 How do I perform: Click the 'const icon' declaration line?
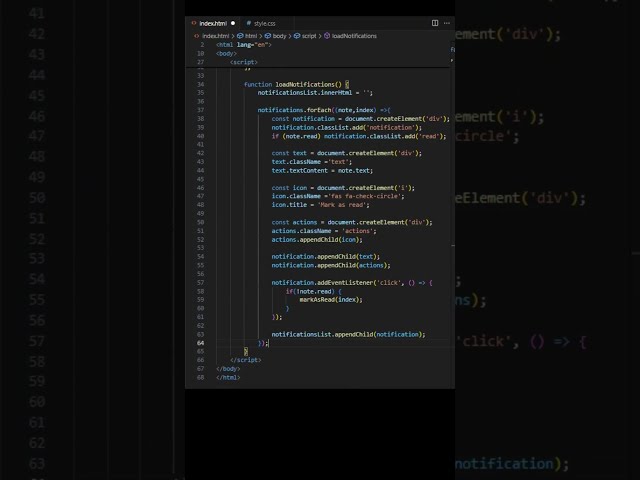click(x=343, y=188)
